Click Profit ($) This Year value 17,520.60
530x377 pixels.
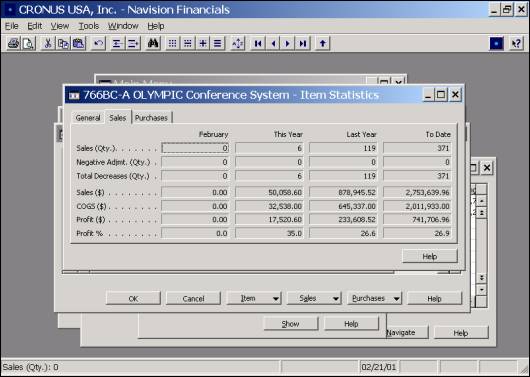(269, 220)
